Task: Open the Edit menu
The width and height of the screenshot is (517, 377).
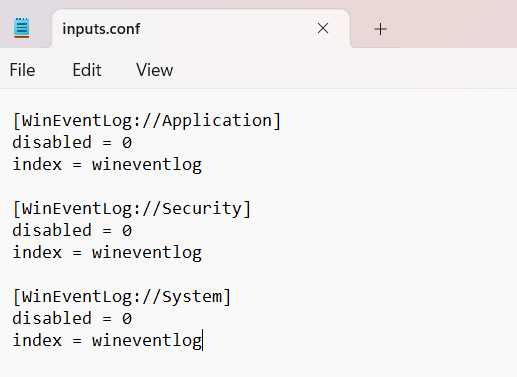Action: coord(87,70)
